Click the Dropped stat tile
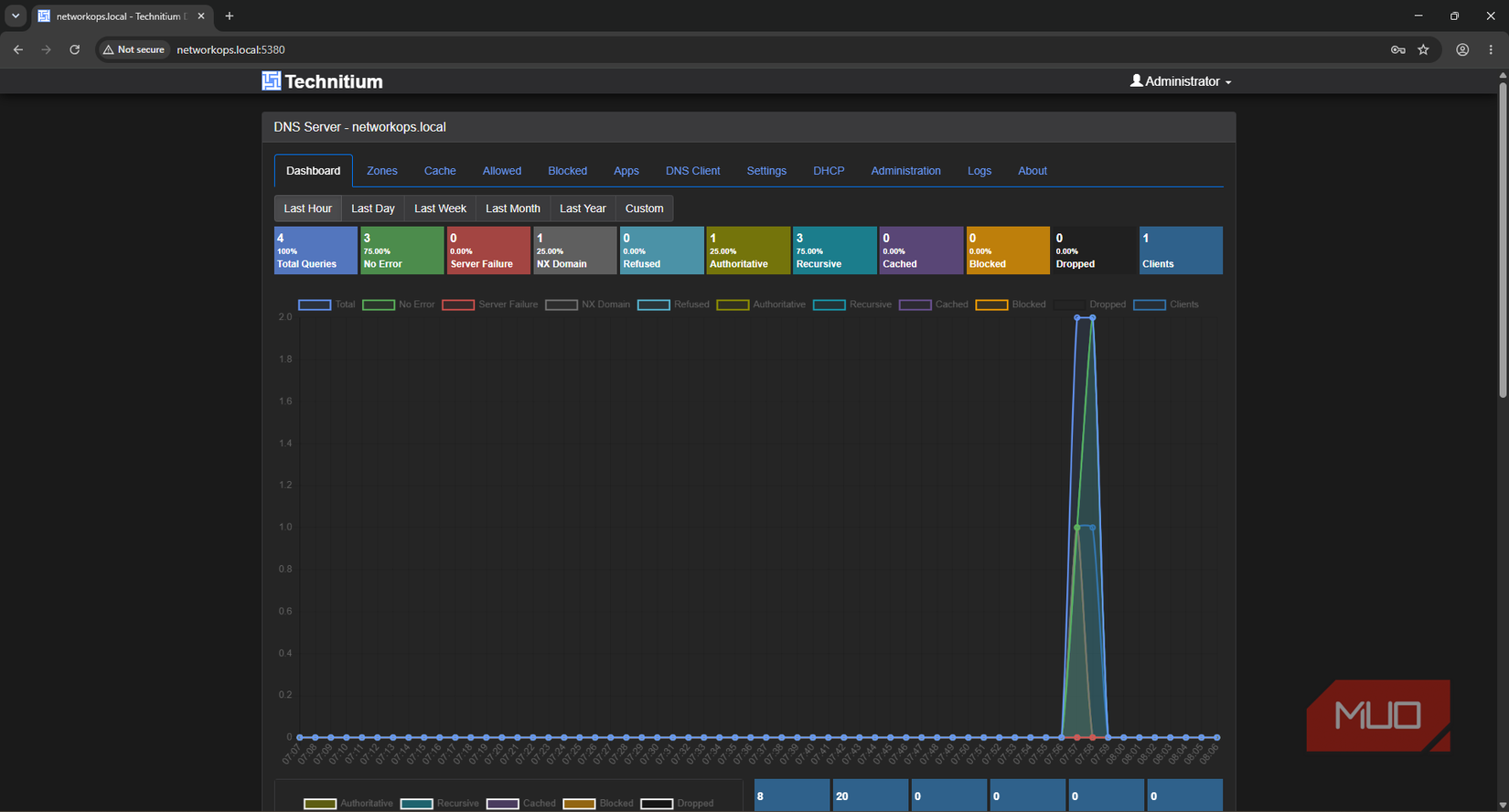The width and height of the screenshot is (1509, 812). (1094, 251)
